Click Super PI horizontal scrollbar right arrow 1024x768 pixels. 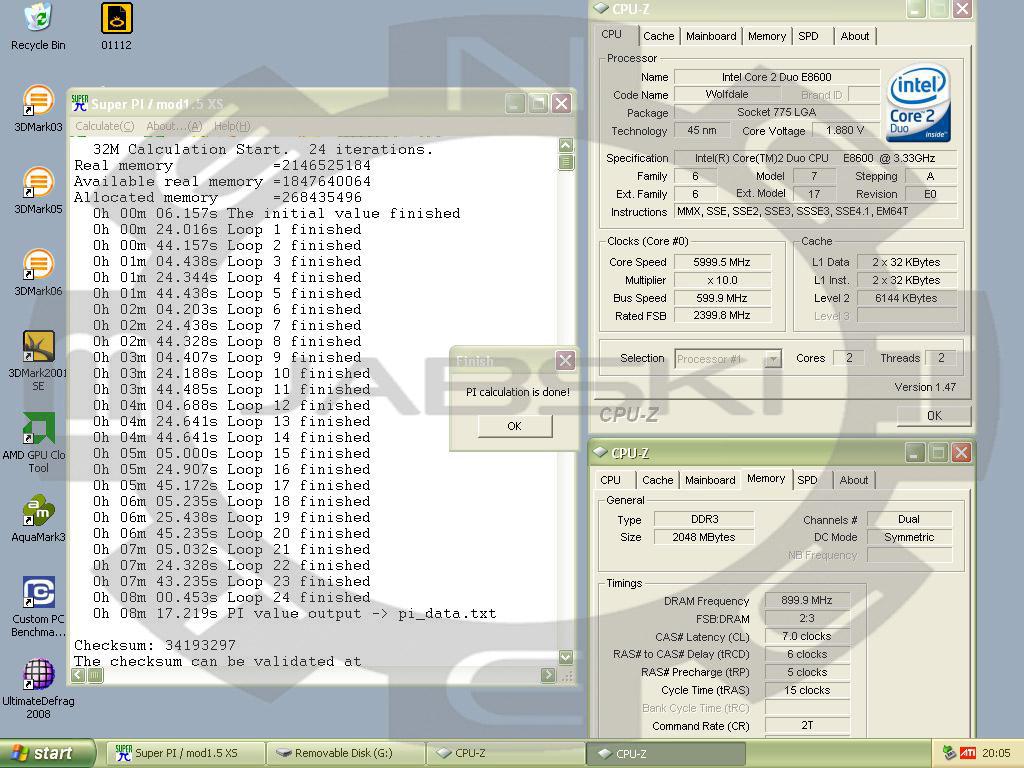click(x=548, y=675)
